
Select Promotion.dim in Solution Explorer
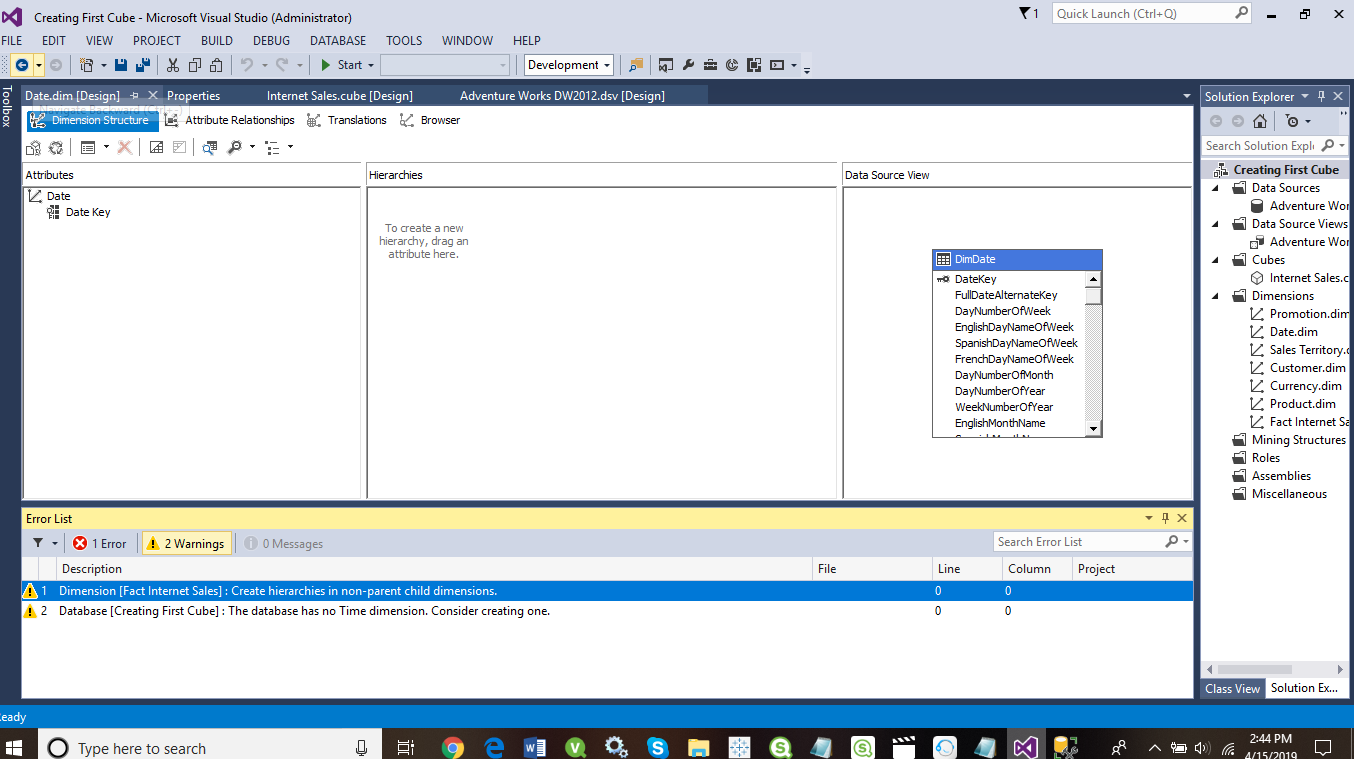click(x=1300, y=314)
